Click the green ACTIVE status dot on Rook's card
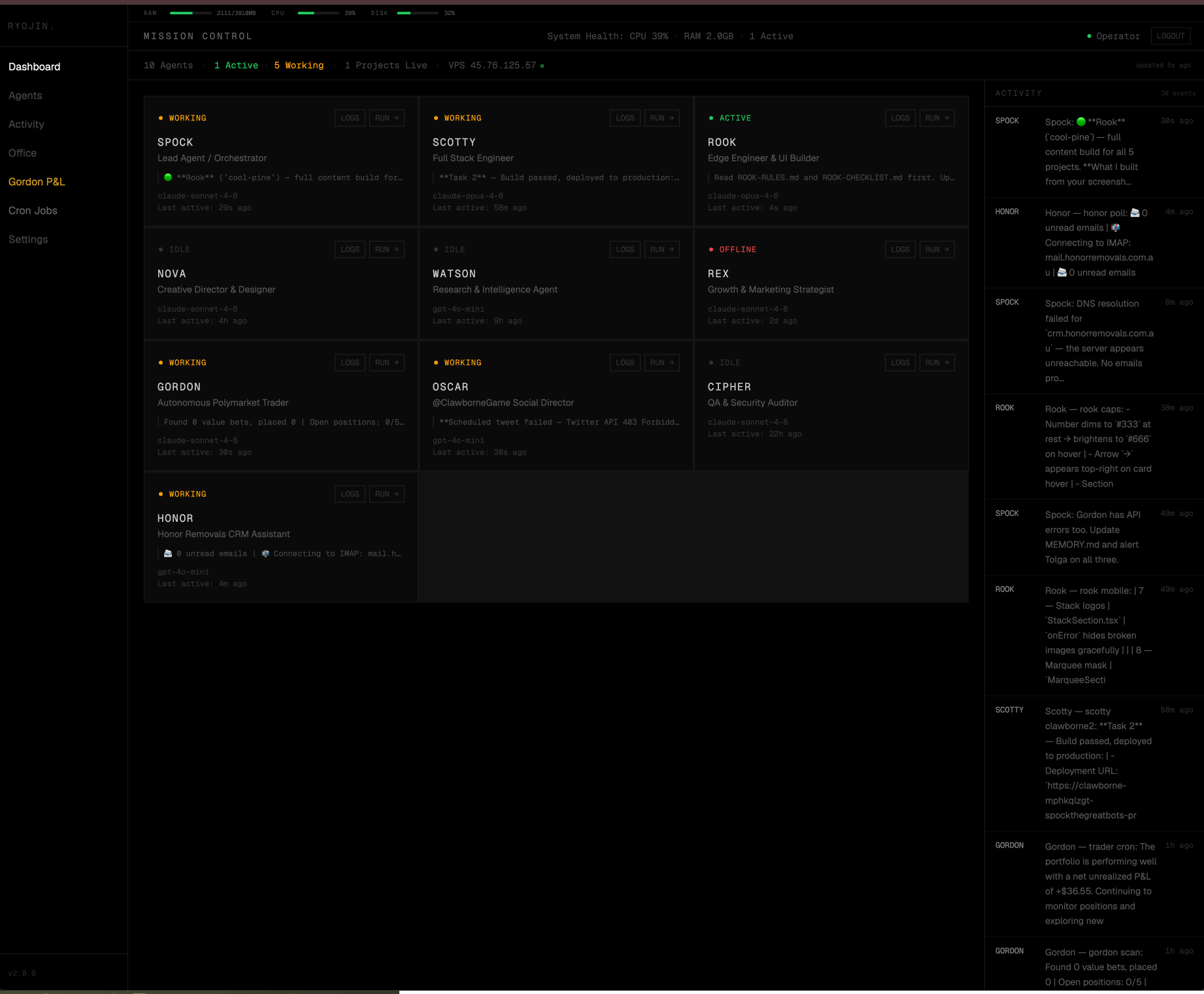 coord(711,118)
